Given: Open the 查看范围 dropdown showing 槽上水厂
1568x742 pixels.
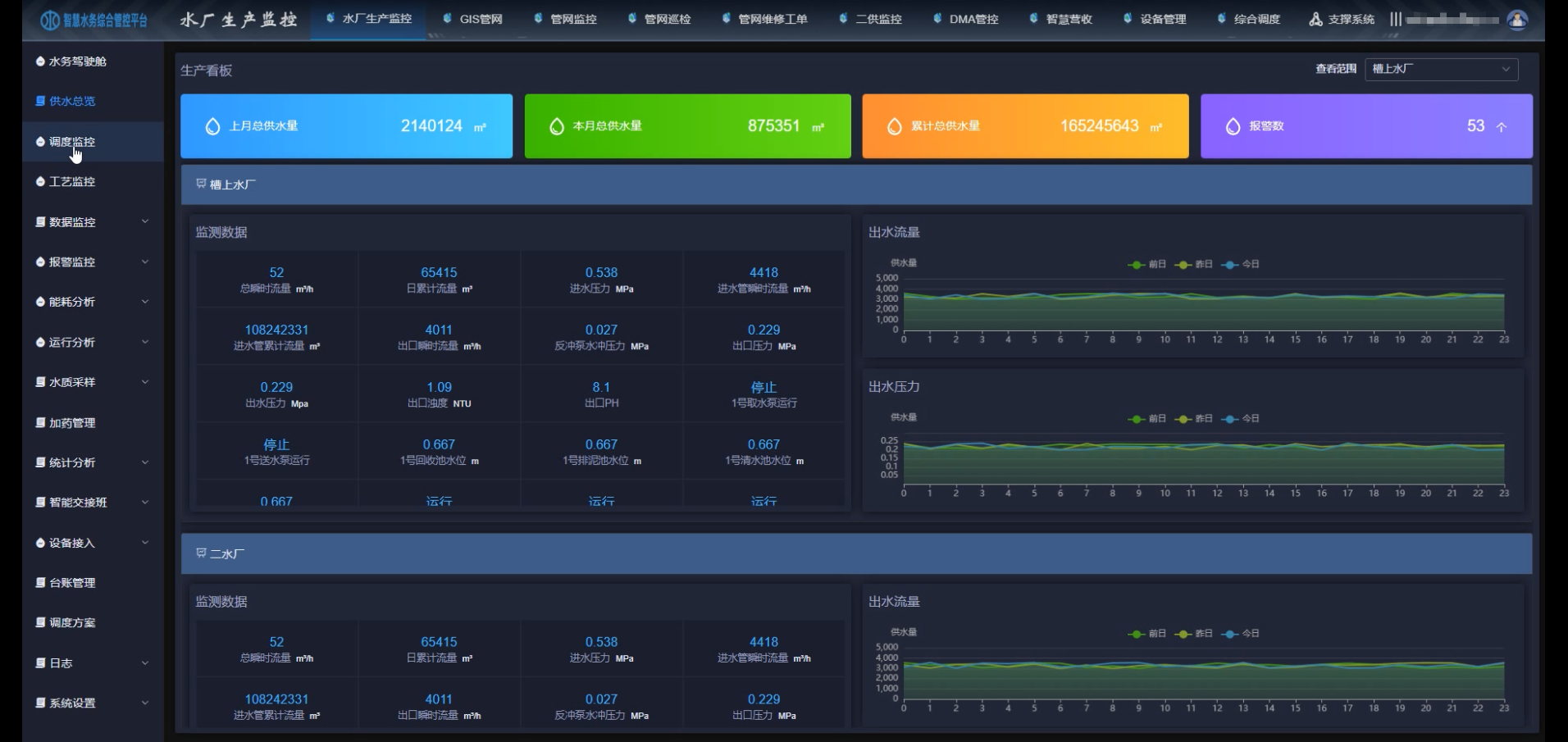Looking at the screenshot, I should point(1441,69).
